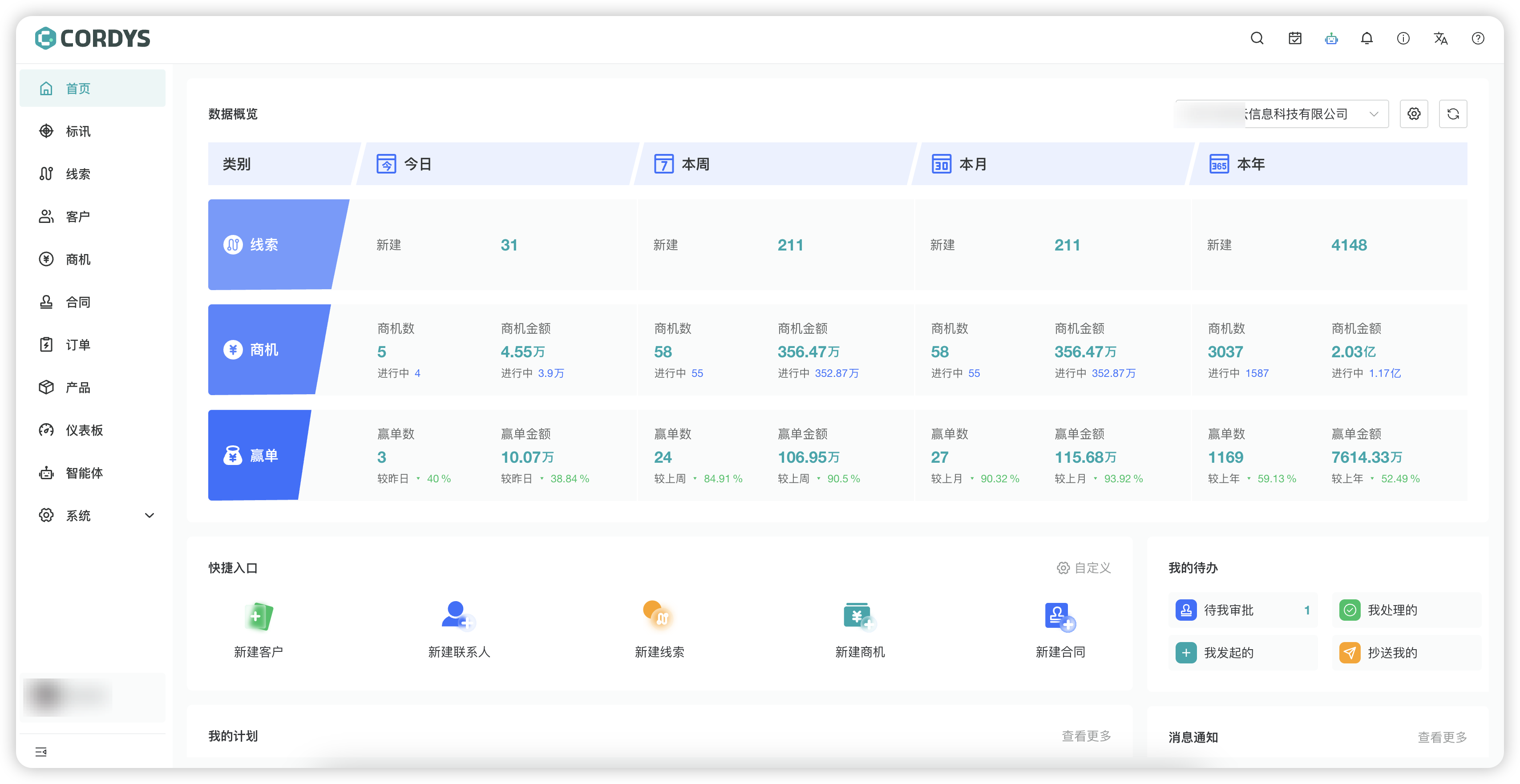Screen dimensions: 1520x784
Task: Go to 首页 in sidebar
Action: point(93,89)
